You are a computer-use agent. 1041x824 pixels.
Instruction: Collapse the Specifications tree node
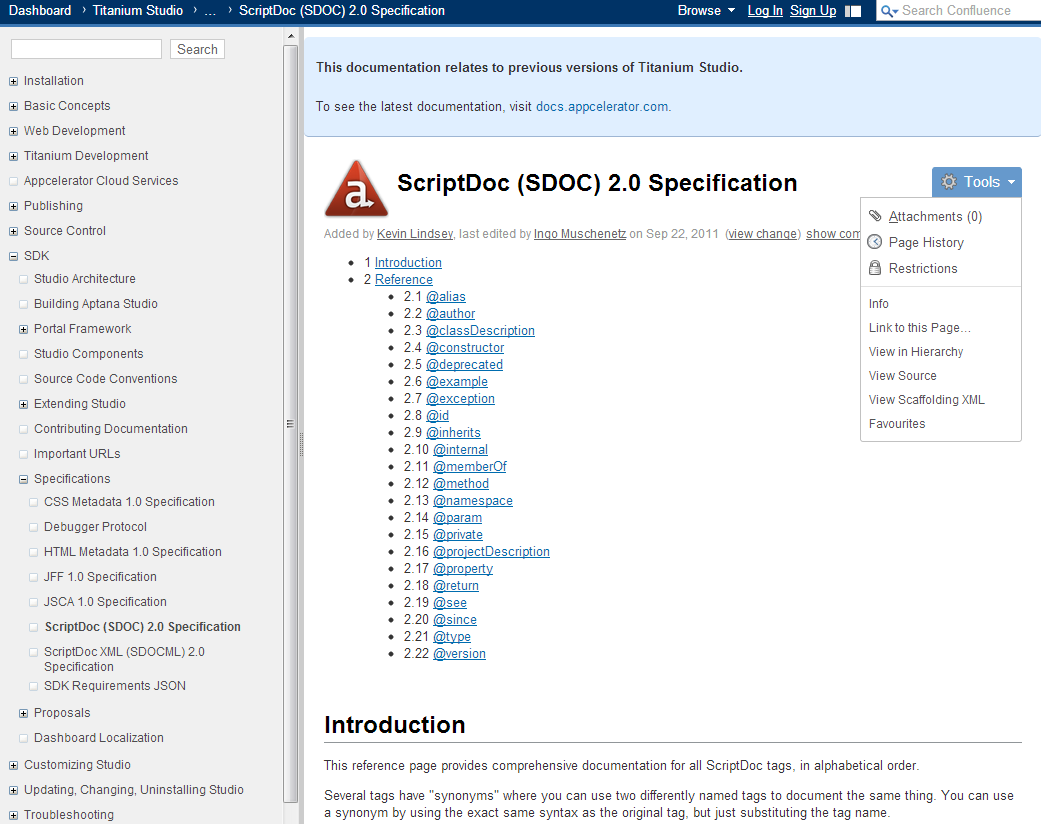coord(23,479)
